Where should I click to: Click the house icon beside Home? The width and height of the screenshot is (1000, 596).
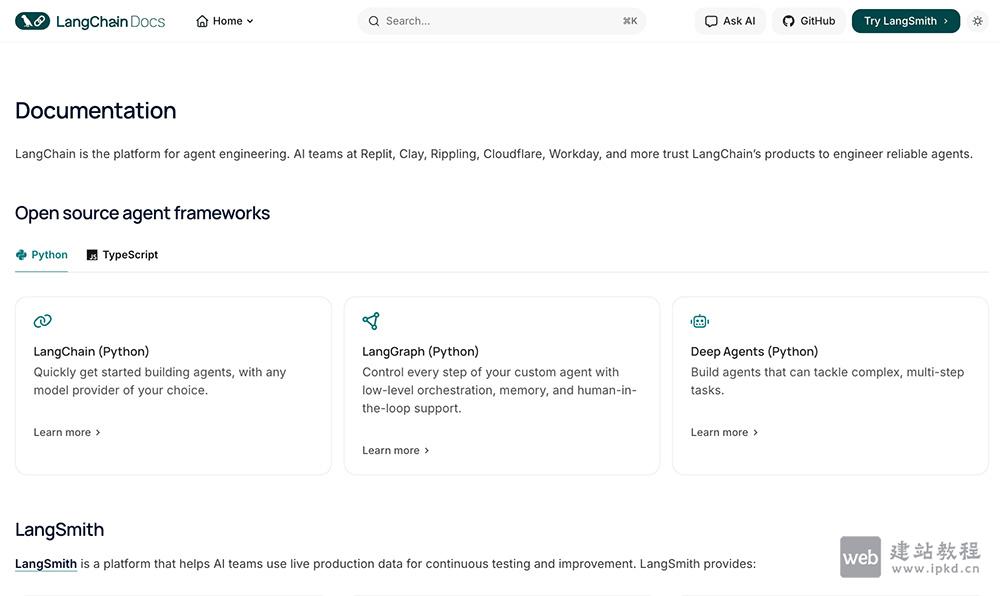pyautogui.click(x=203, y=21)
